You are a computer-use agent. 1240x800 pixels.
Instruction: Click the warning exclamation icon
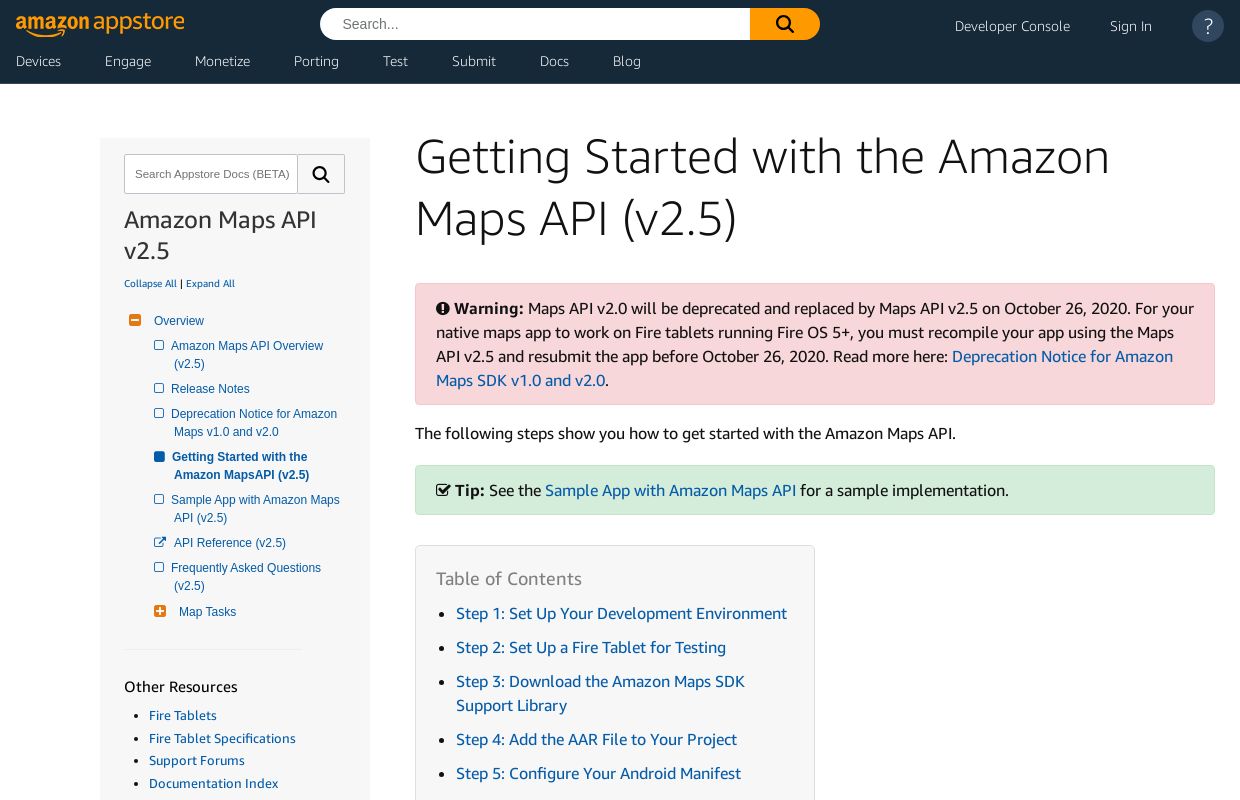click(442, 309)
